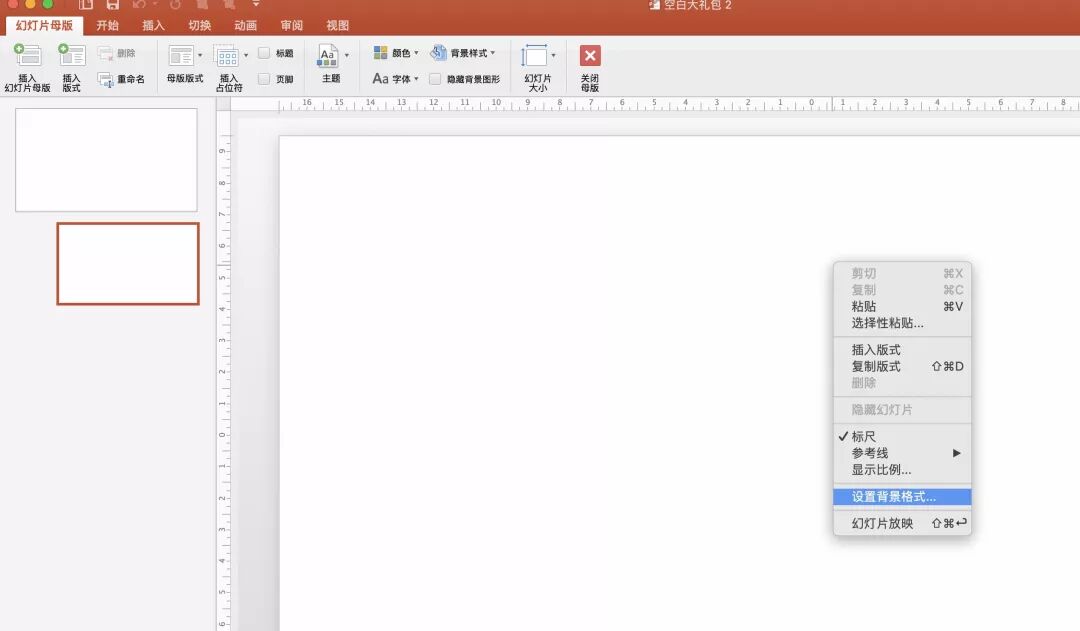Click the 颜色 (Colors) palette icon
This screenshot has width=1080, height=631.
click(x=380, y=52)
